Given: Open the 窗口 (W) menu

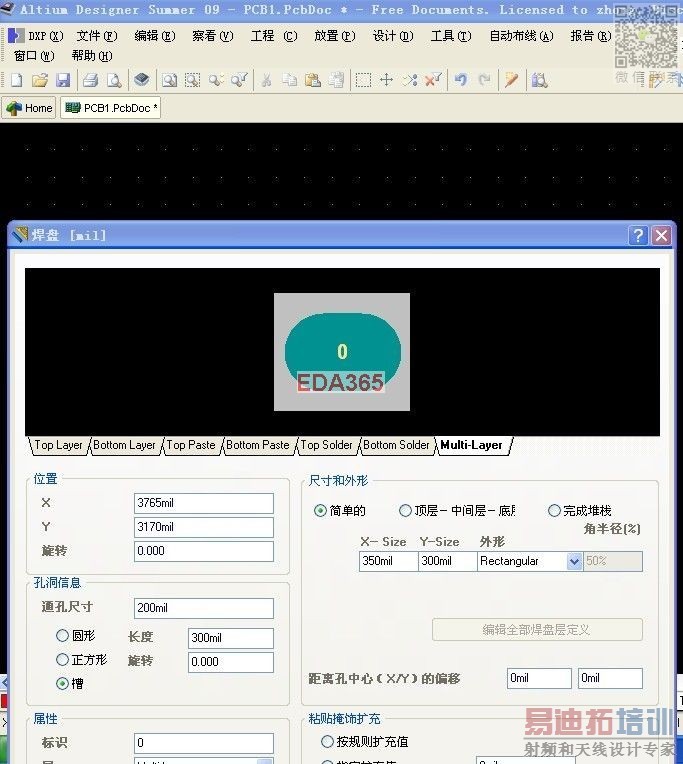Looking at the screenshot, I should point(34,56).
